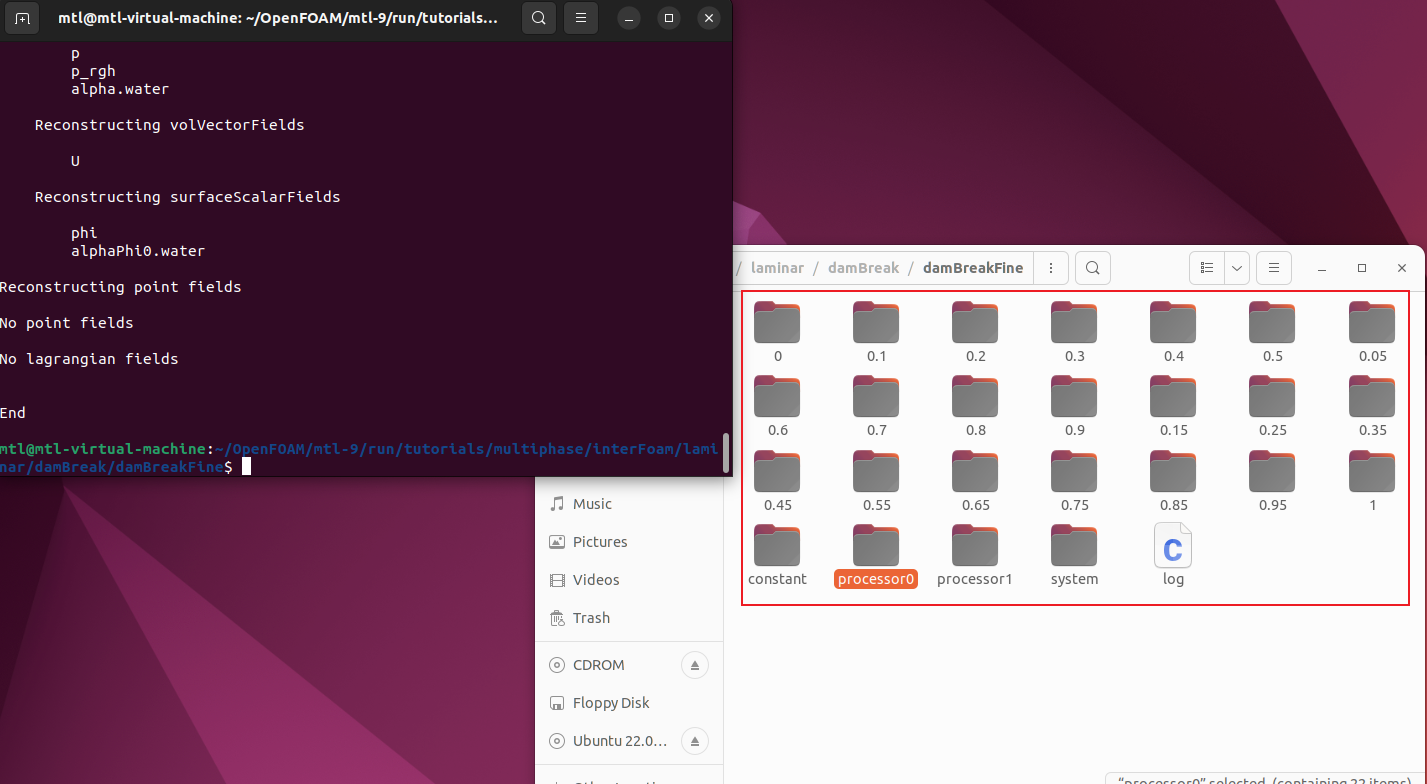The image size is (1427, 784).
Task: Open Music in the sidebar
Action: click(x=628, y=504)
